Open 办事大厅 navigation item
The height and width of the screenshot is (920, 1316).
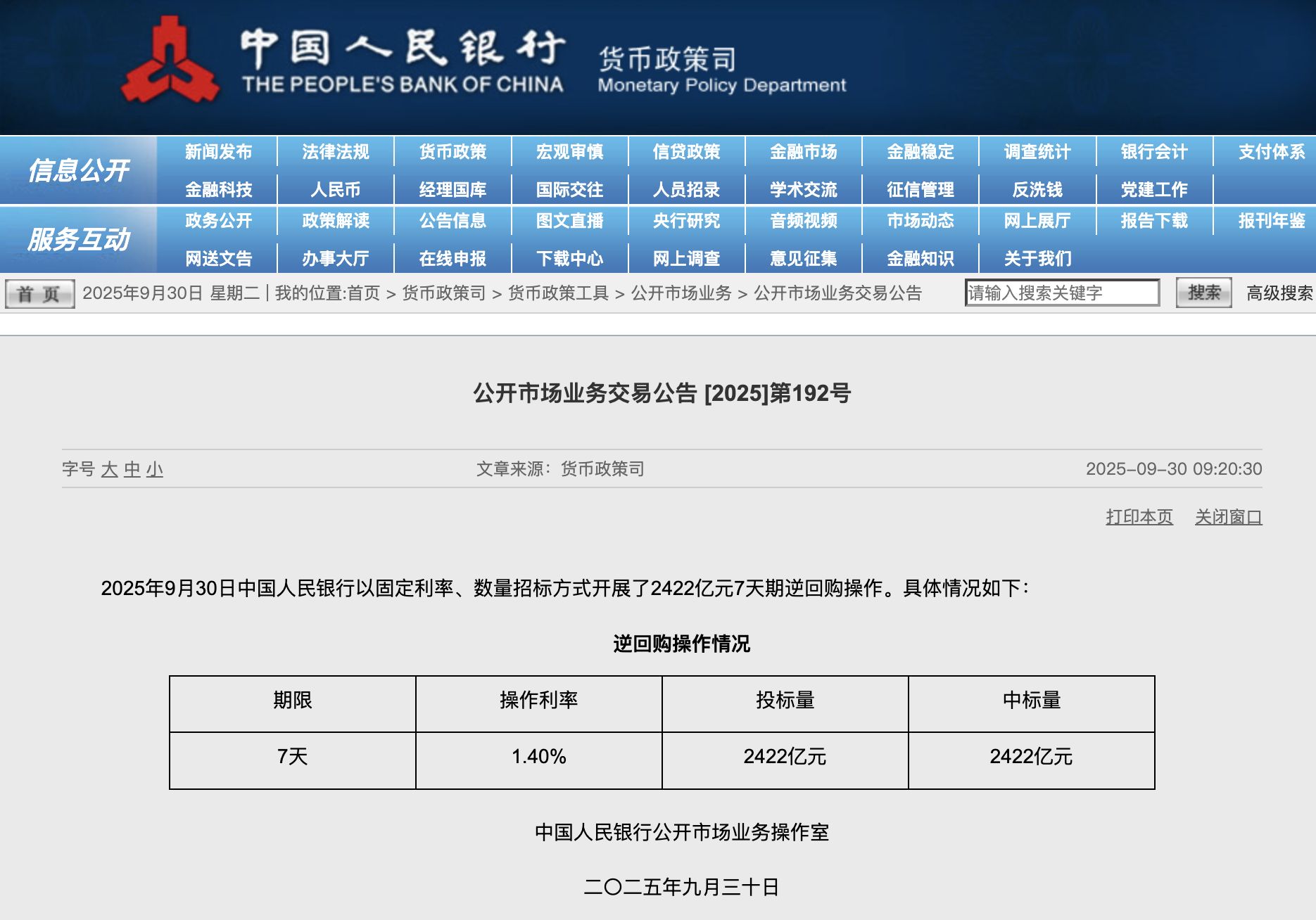pos(336,258)
